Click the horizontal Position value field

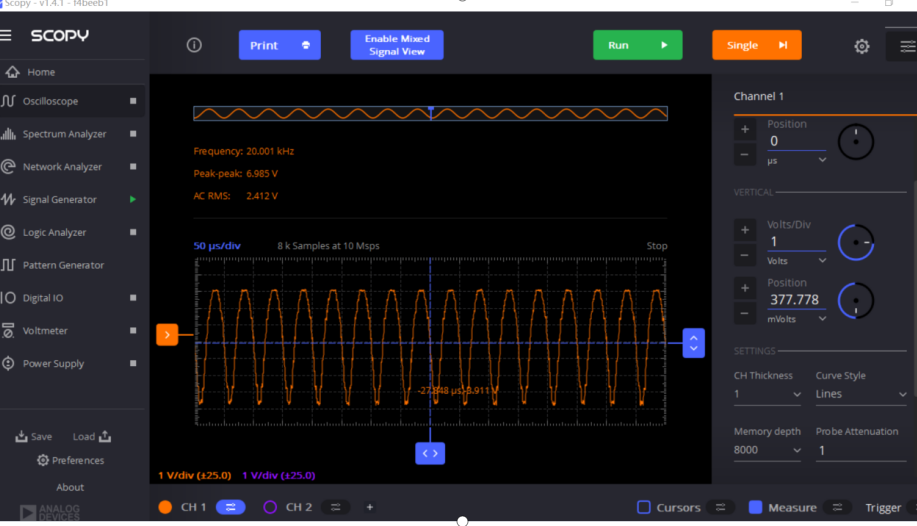pyautogui.click(x=797, y=141)
